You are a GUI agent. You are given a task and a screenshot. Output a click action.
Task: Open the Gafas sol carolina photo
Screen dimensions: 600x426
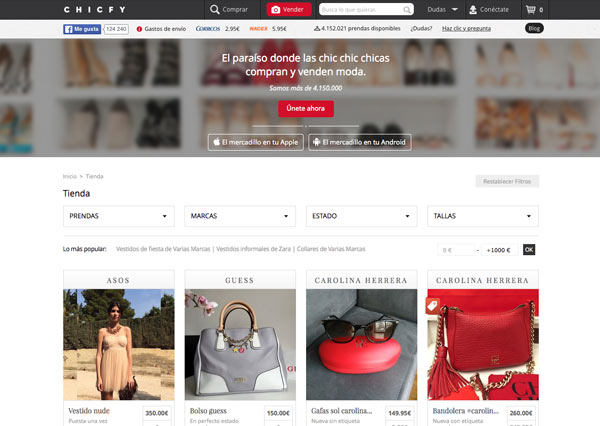pos(361,344)
